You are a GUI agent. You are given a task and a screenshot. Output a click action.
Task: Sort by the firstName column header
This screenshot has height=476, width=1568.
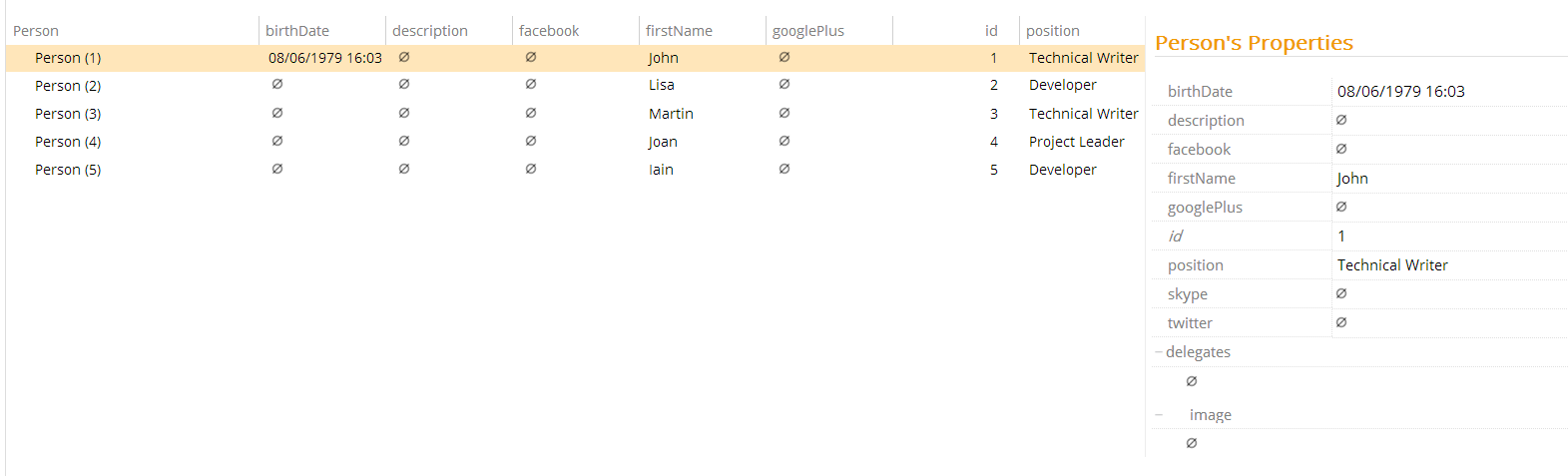(x=679, y=31)
